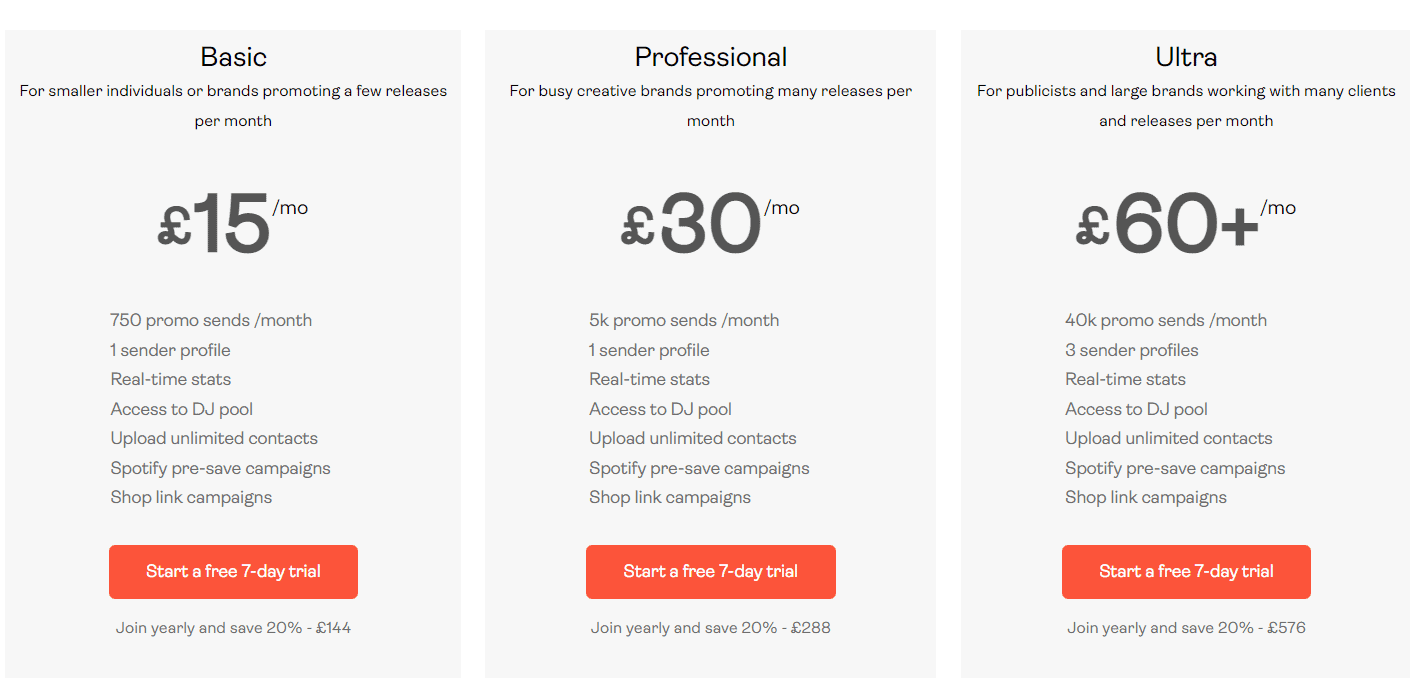Click the yearly £144 savings link
The width and height of the screenshot is (1410, 678).
[233, 628]
